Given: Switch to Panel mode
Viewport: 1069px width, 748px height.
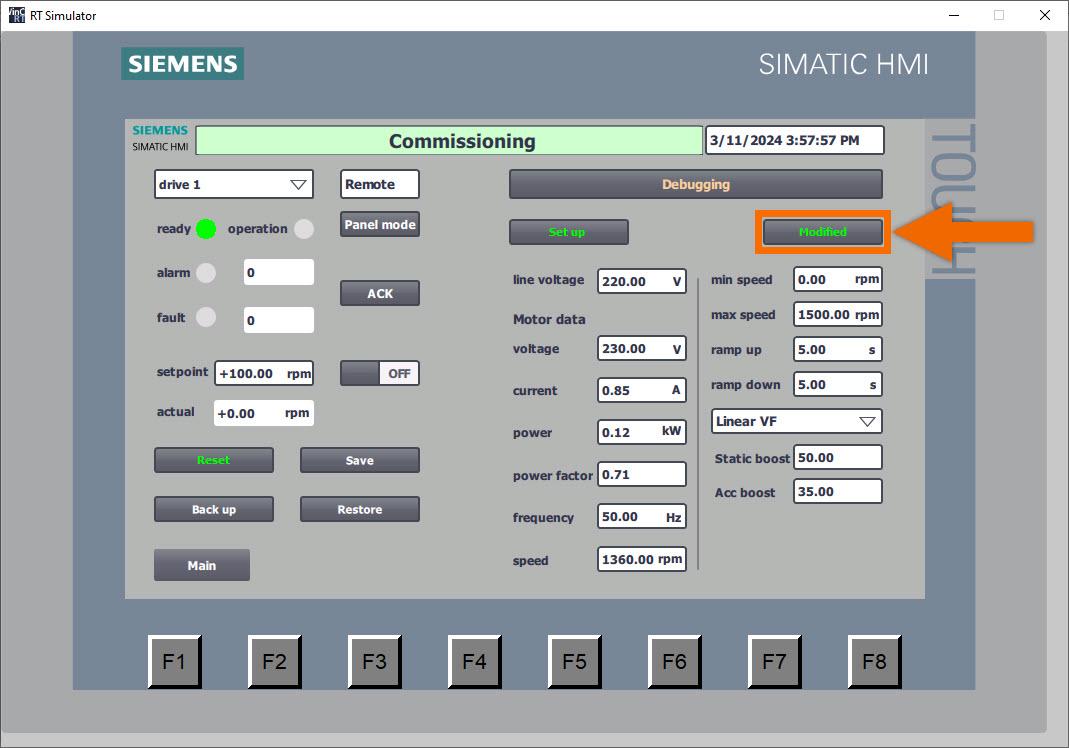Looking at the screenshot, I should pos(379,224).
